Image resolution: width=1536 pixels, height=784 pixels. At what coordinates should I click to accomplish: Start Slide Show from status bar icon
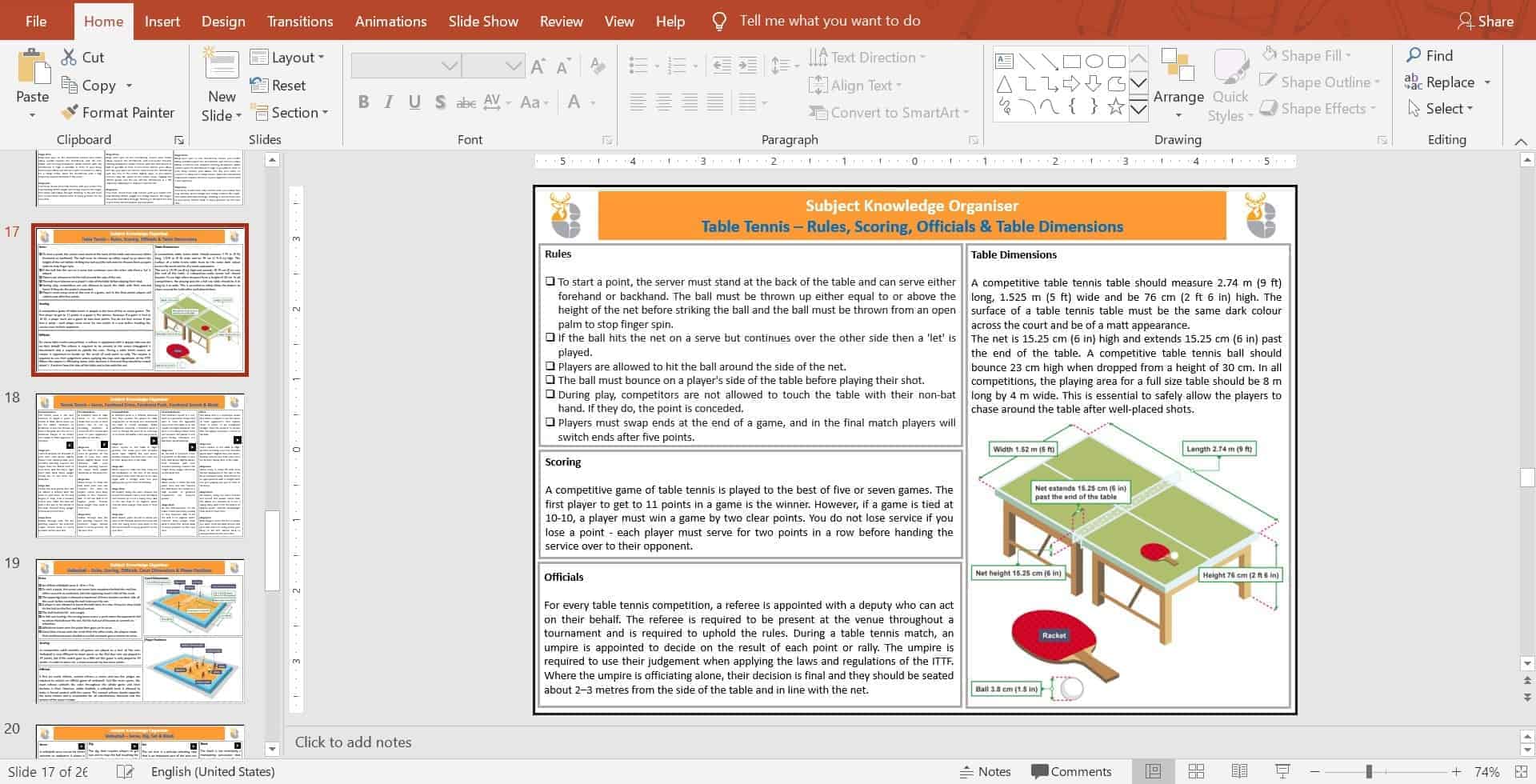tap(1282, 771)
